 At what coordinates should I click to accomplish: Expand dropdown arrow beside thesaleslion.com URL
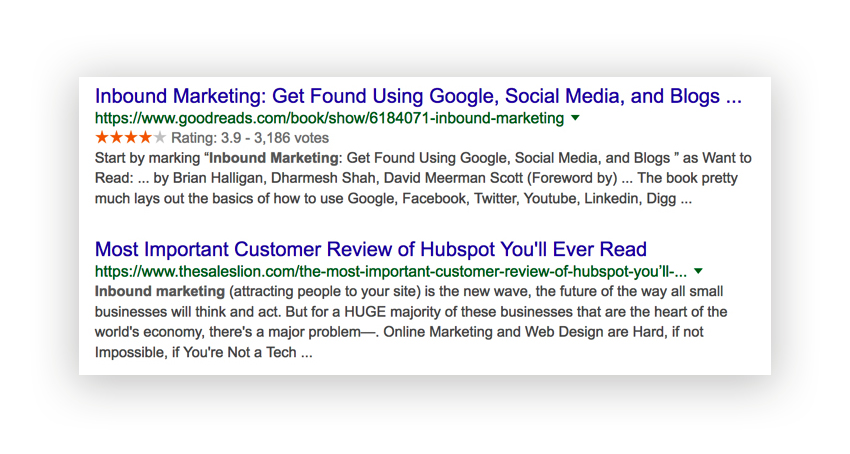click(x=698, y=271)
